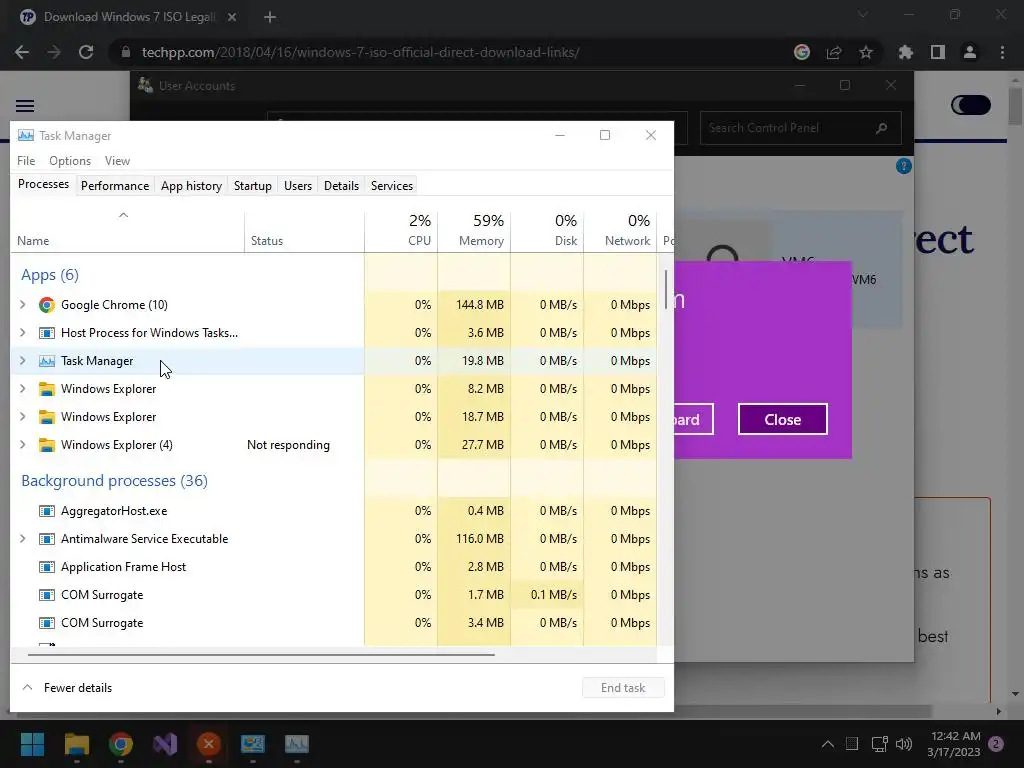Switch to the Services tab

point(392,185)
